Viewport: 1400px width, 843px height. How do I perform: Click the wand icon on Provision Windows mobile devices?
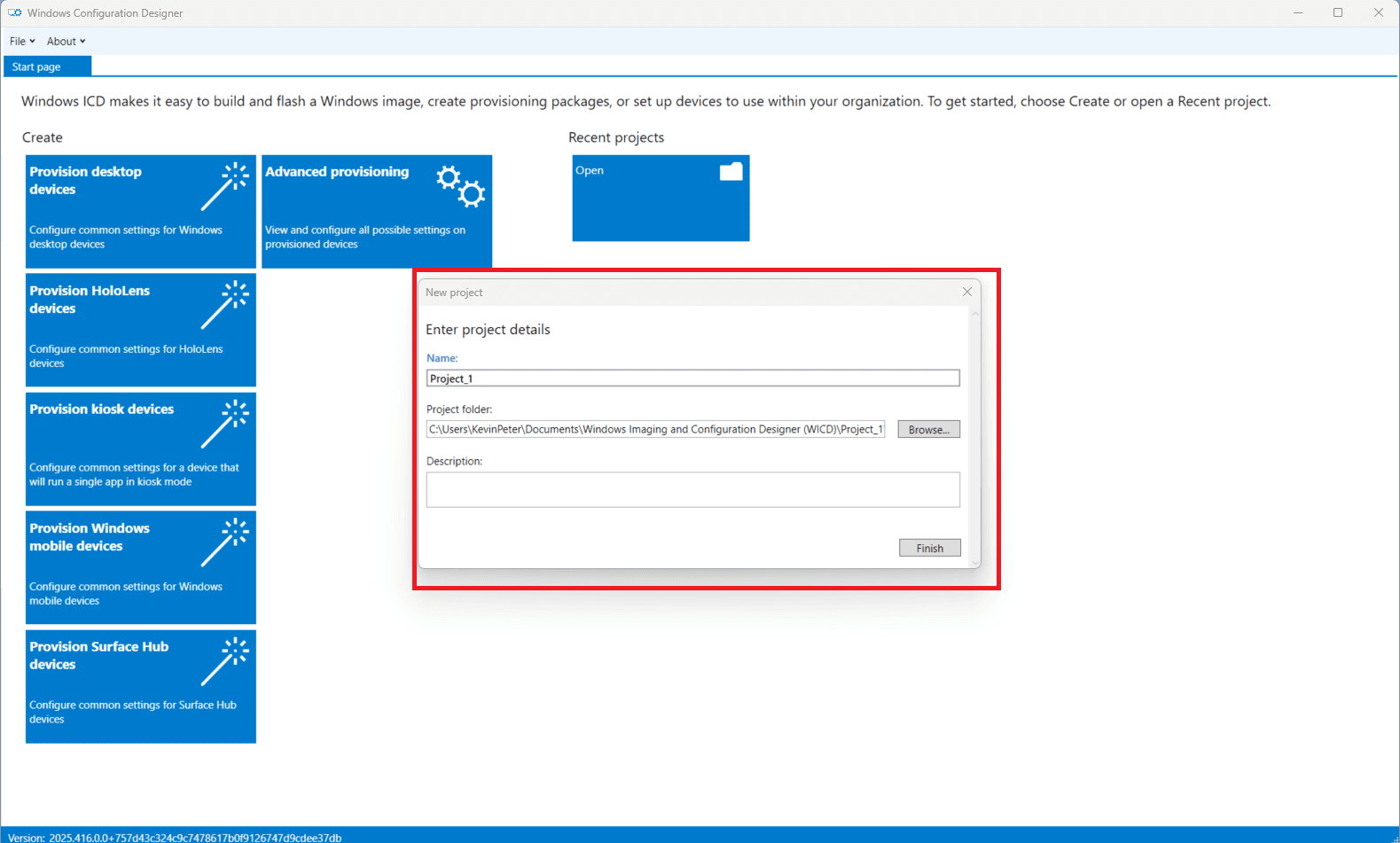click(225, 542)
